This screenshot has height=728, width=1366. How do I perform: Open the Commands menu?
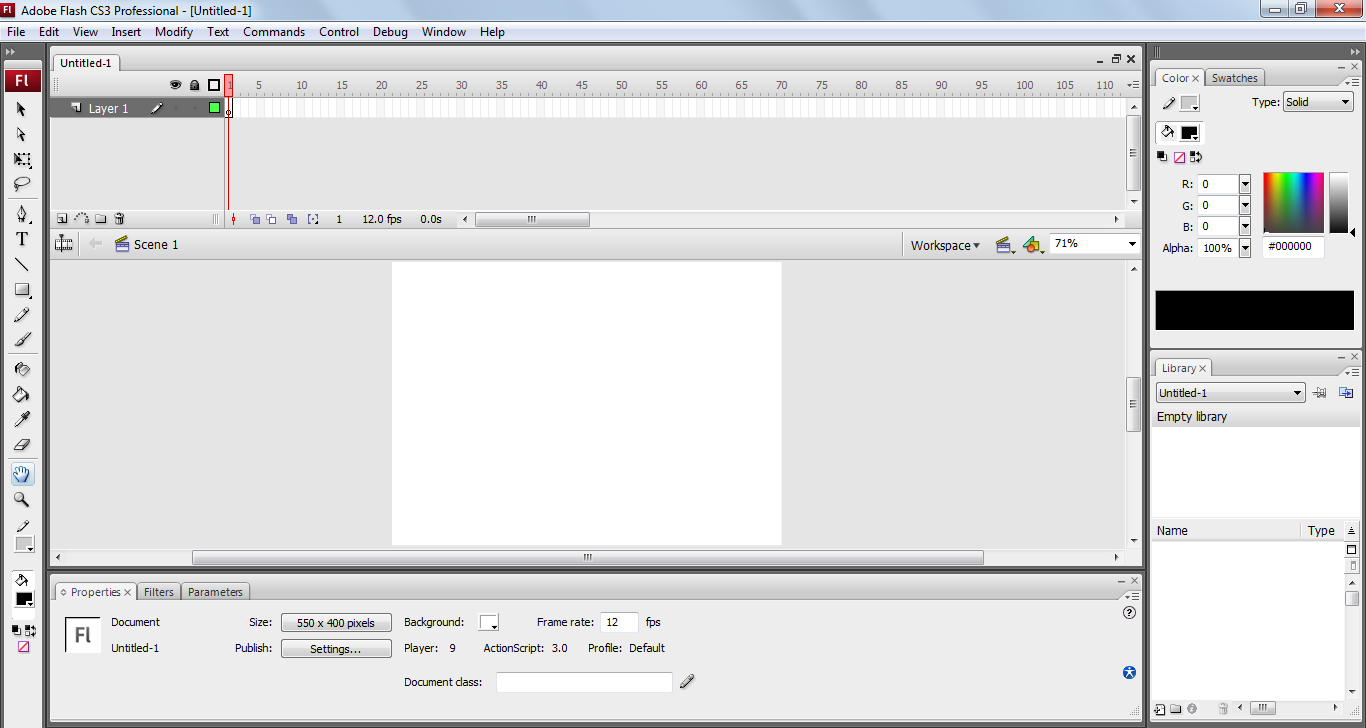click(274, 32)
